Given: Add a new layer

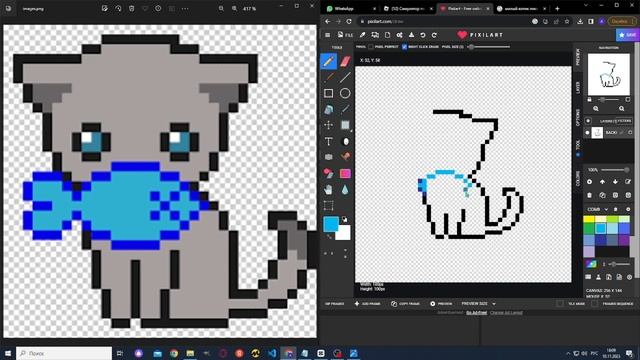Looking at the screenshot, I should pos(589,182).
